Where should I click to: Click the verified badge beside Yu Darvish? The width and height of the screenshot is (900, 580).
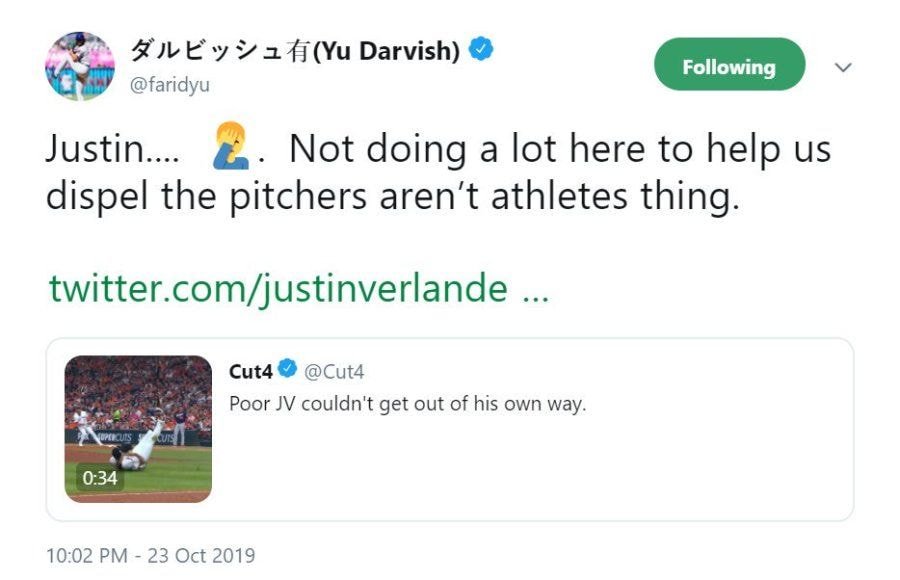(x=481, y=50)
